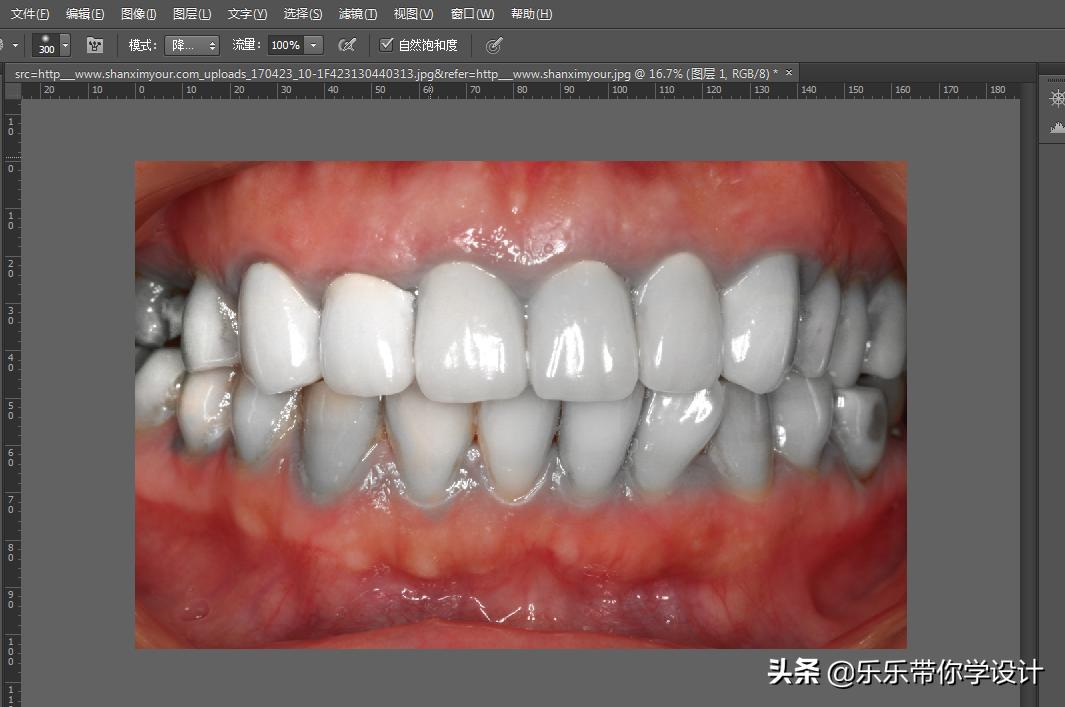Click the histogram panel icon

click(x=1055, y=127)
